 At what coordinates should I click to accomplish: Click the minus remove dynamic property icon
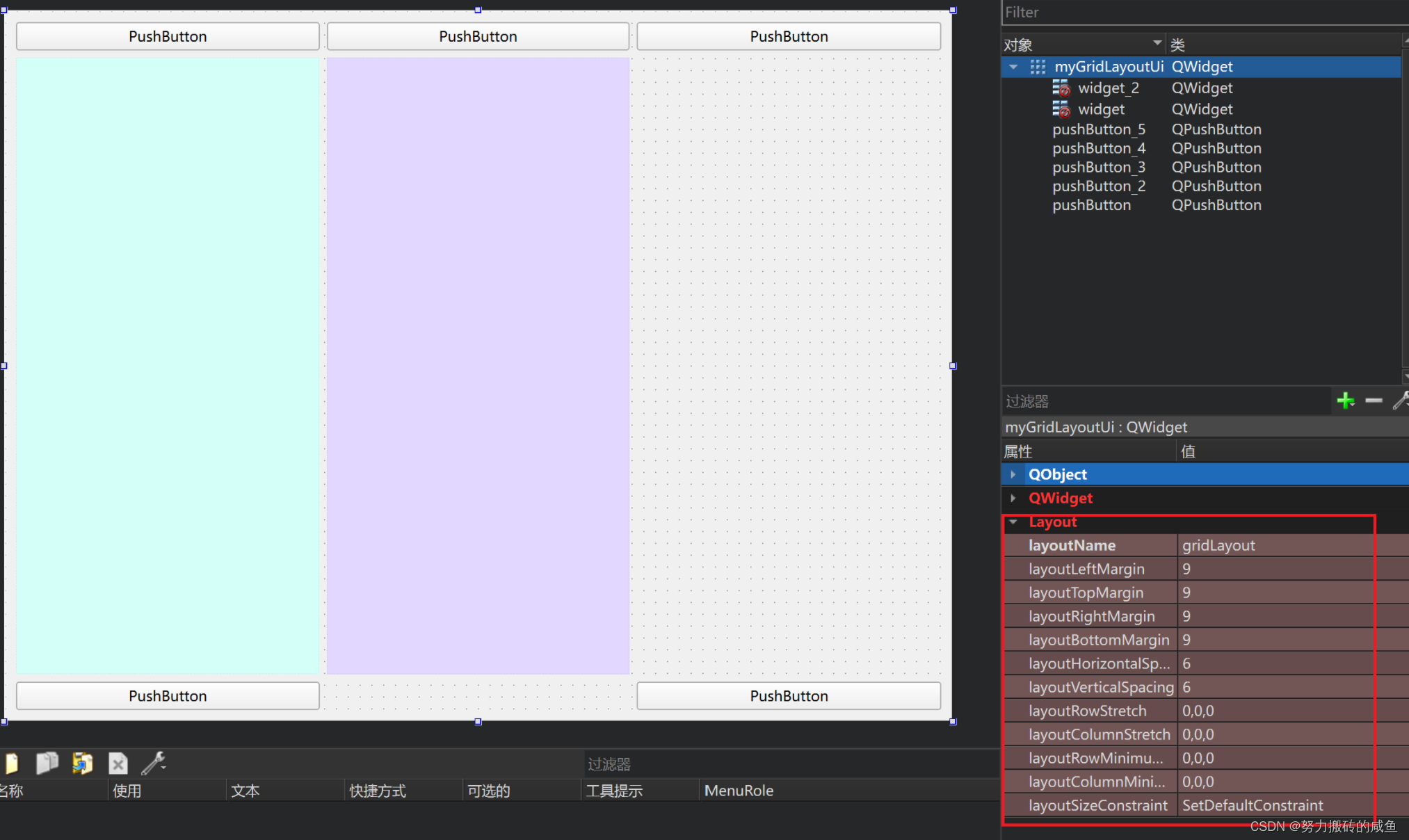coord(1373,401)
